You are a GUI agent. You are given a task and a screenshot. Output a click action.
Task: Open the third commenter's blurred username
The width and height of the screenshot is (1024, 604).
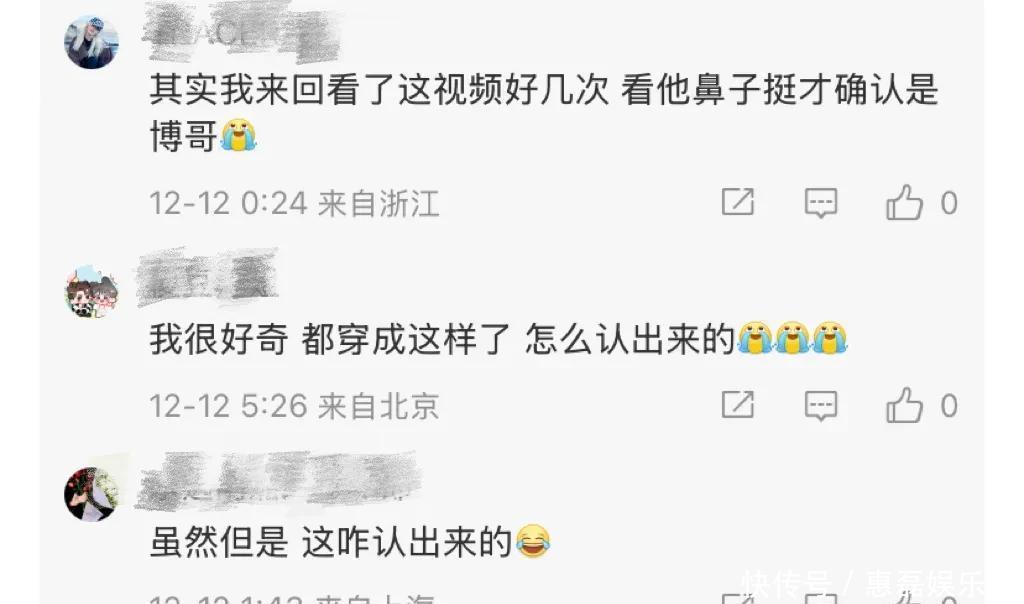tap(279, 481)
